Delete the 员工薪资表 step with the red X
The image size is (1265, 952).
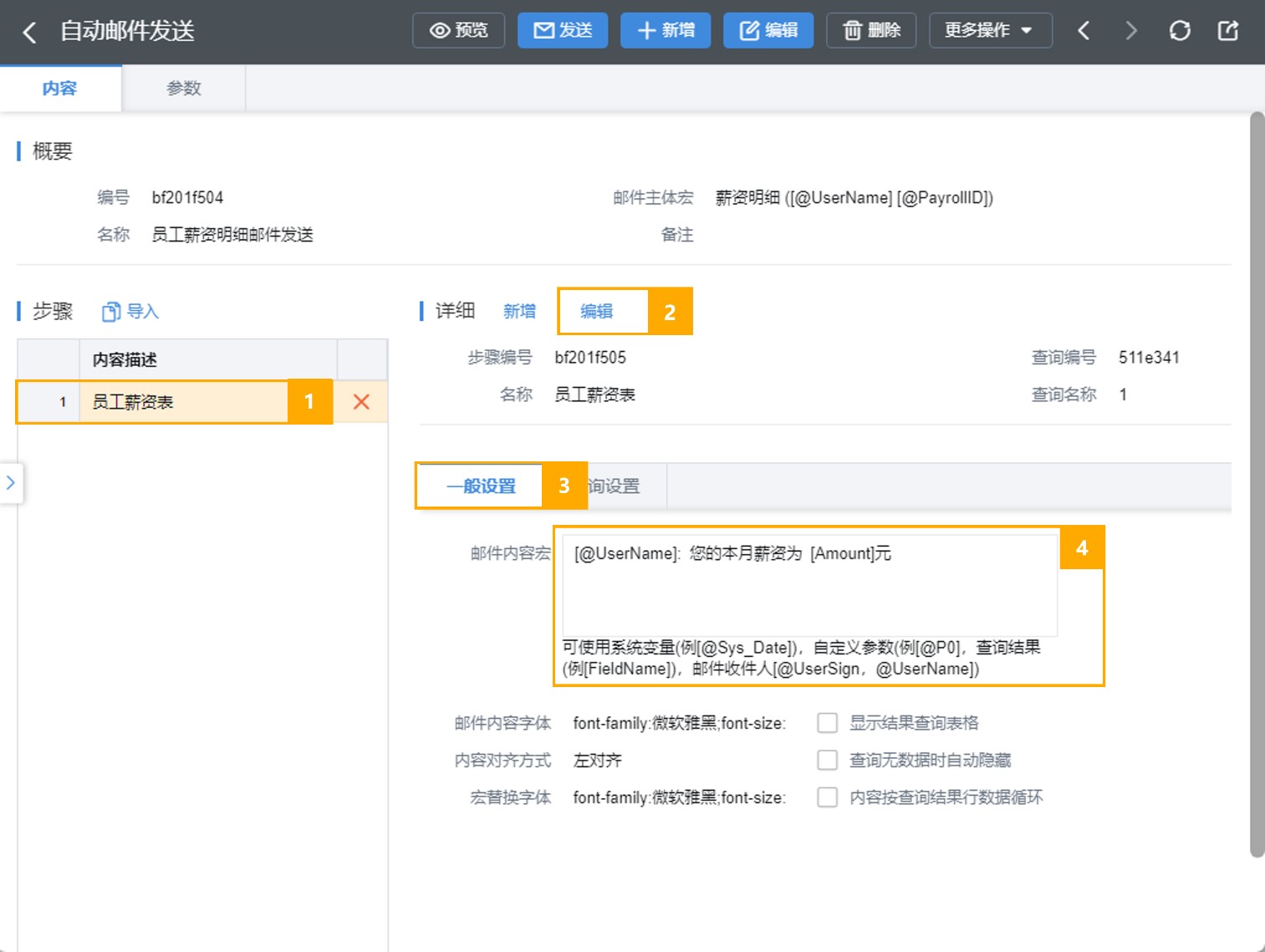pos(361,402)
